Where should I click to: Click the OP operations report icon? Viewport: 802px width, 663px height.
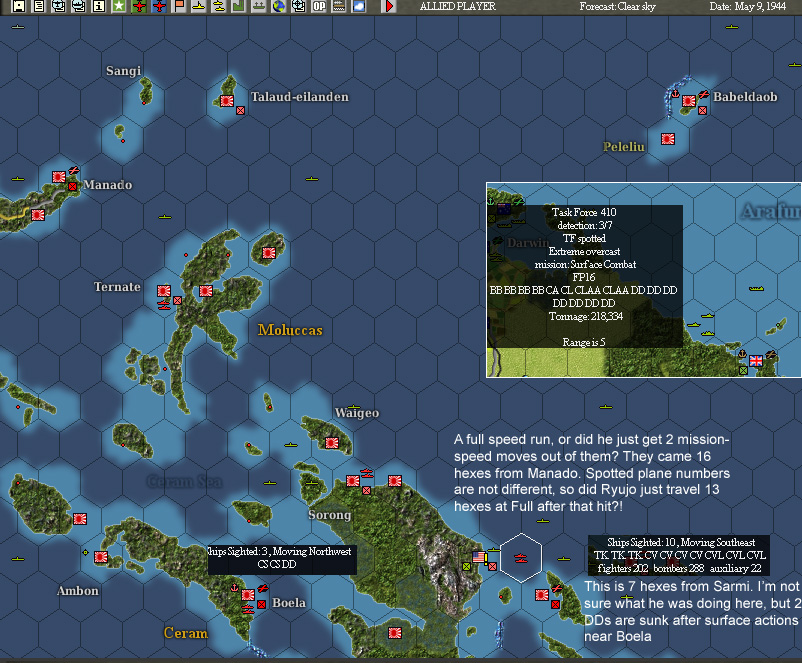tap(319, 6)
